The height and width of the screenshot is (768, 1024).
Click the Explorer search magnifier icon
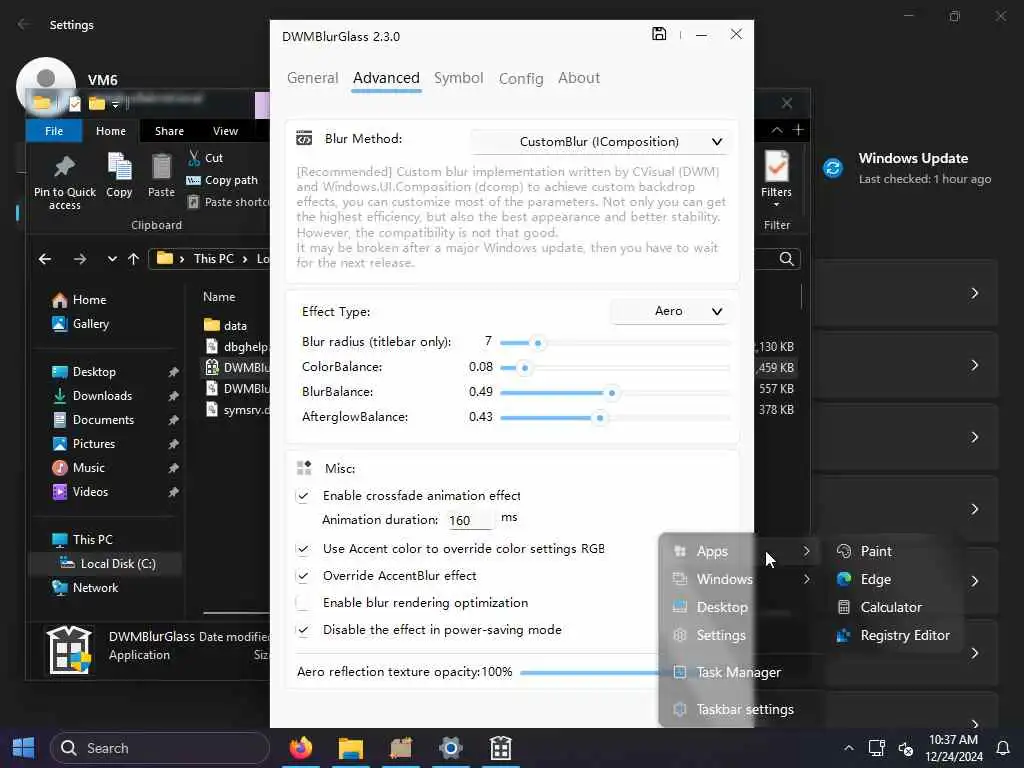pyautogui.click(x=786, y=259)
